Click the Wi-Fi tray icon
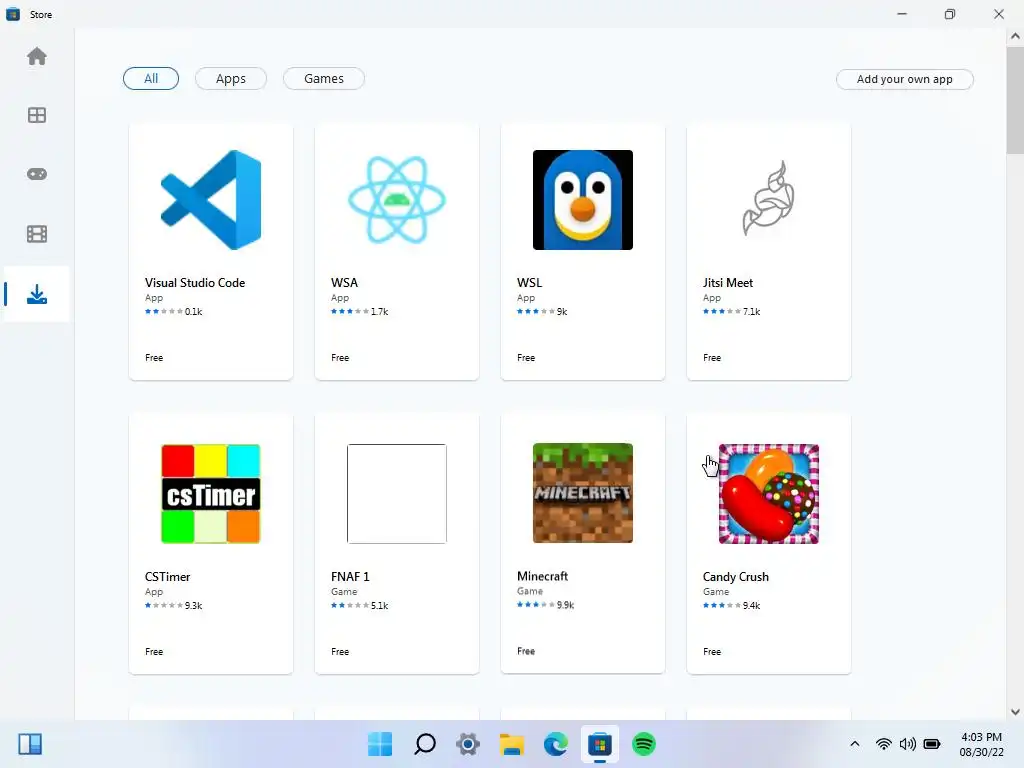This screenshot has height=768, width=1024. point(884,744)
